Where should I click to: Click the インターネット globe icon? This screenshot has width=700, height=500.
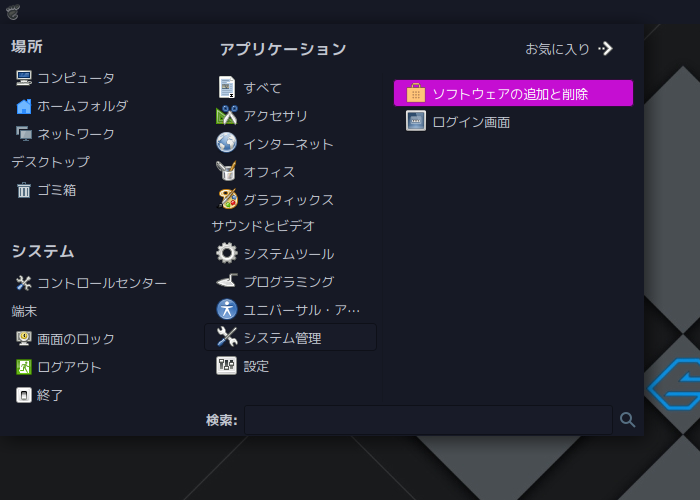coord(227,143)
